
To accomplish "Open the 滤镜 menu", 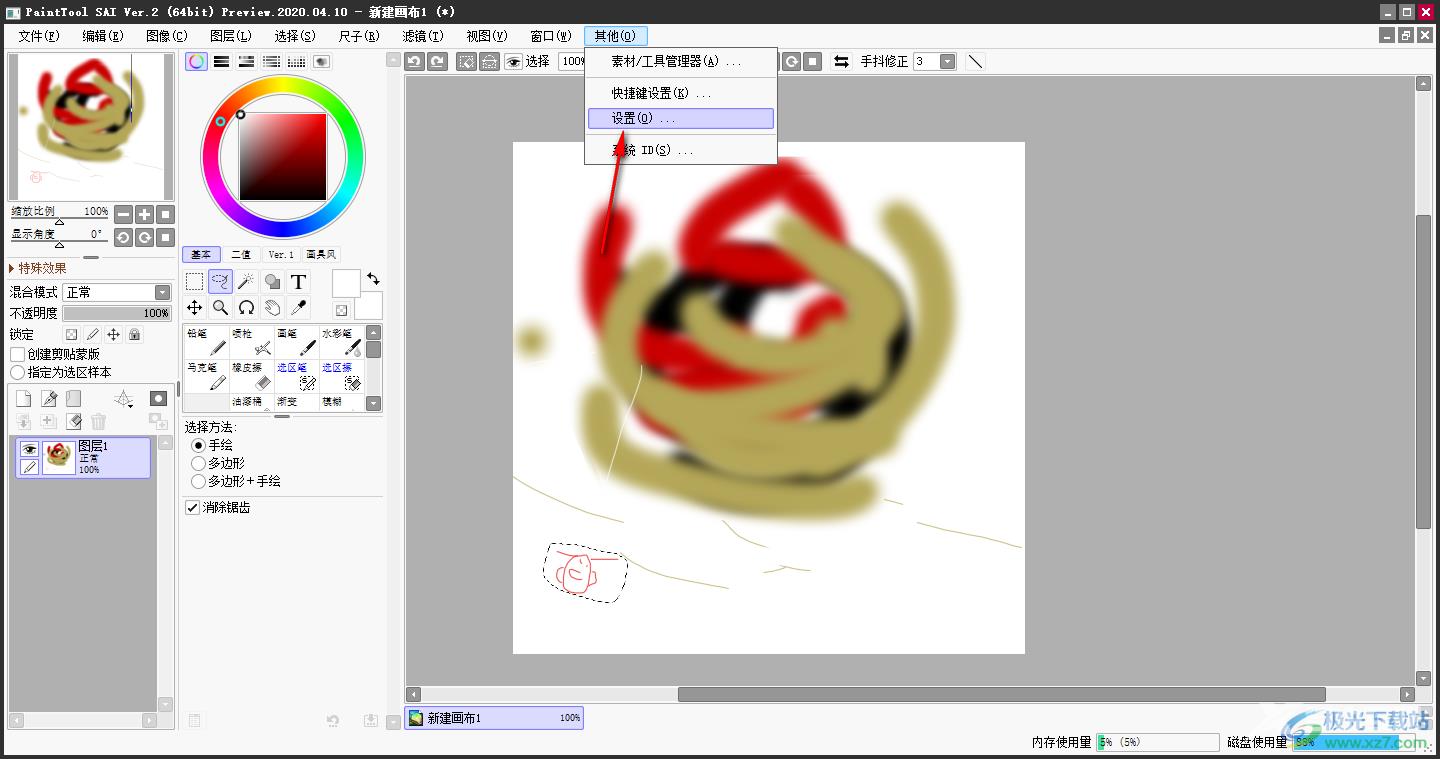I will pyautogui.click(x=422, y=36).
